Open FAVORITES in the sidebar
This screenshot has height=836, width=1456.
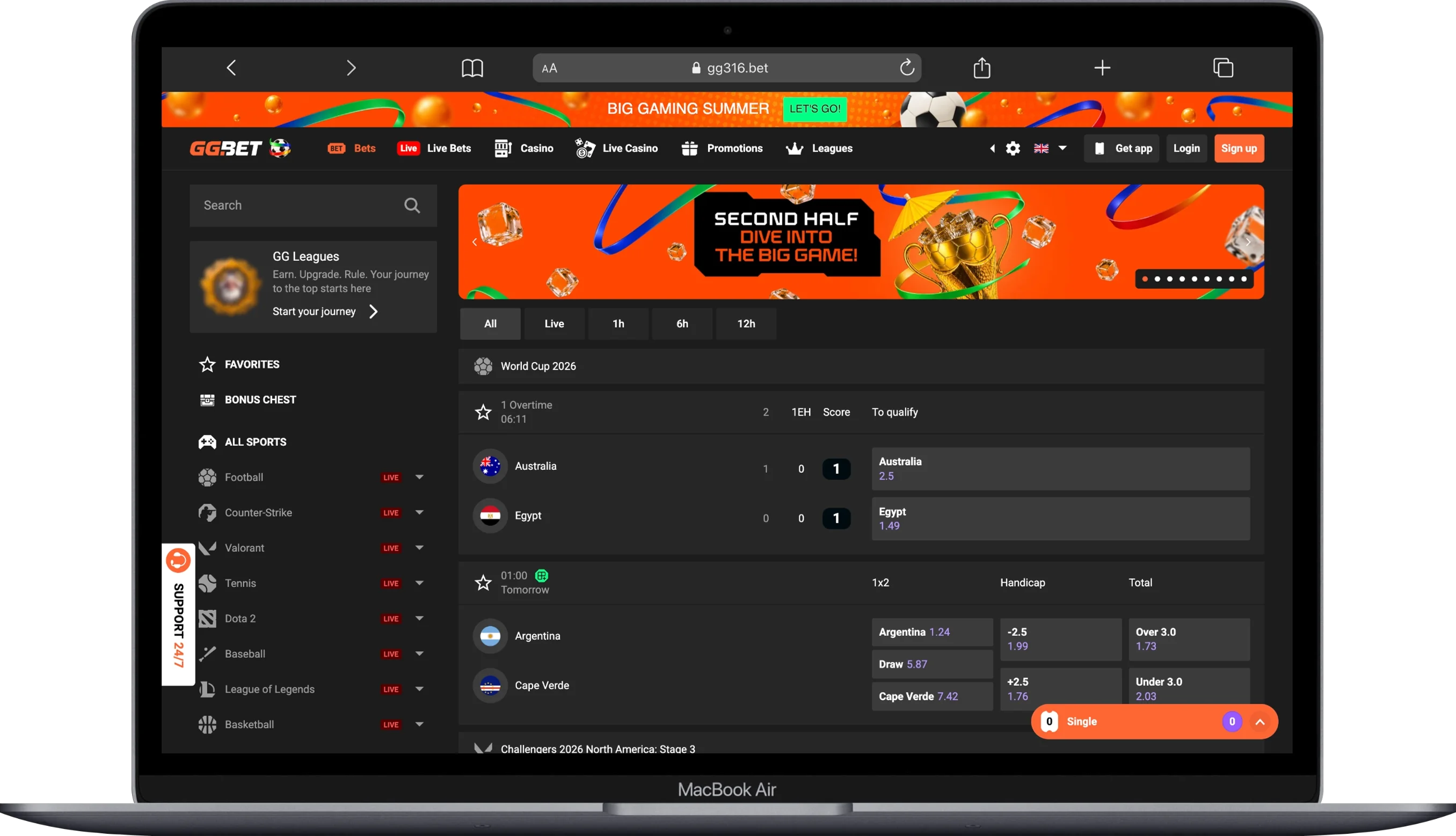click(239, 364)
